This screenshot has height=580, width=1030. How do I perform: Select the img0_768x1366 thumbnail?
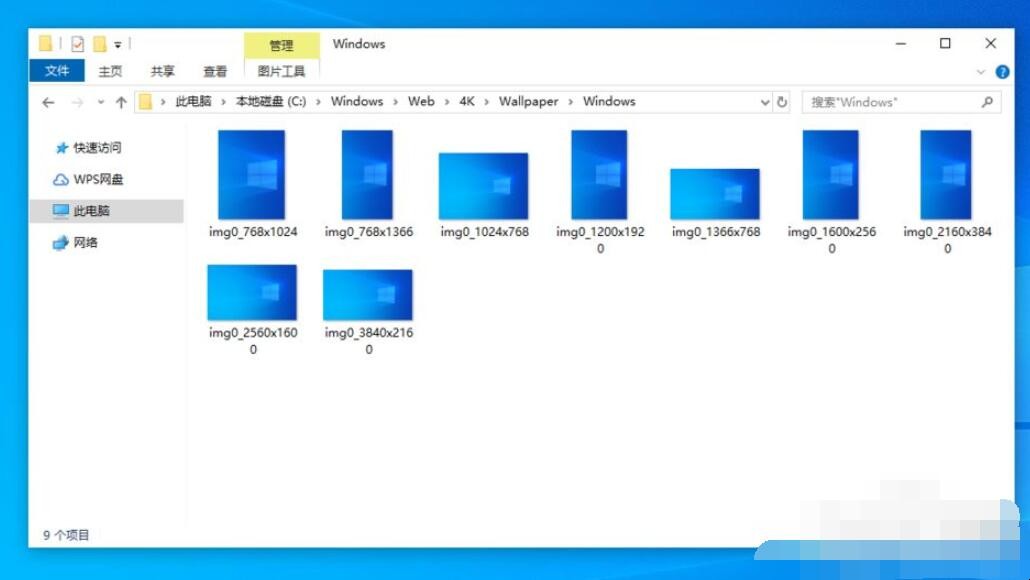click(367, 175)
